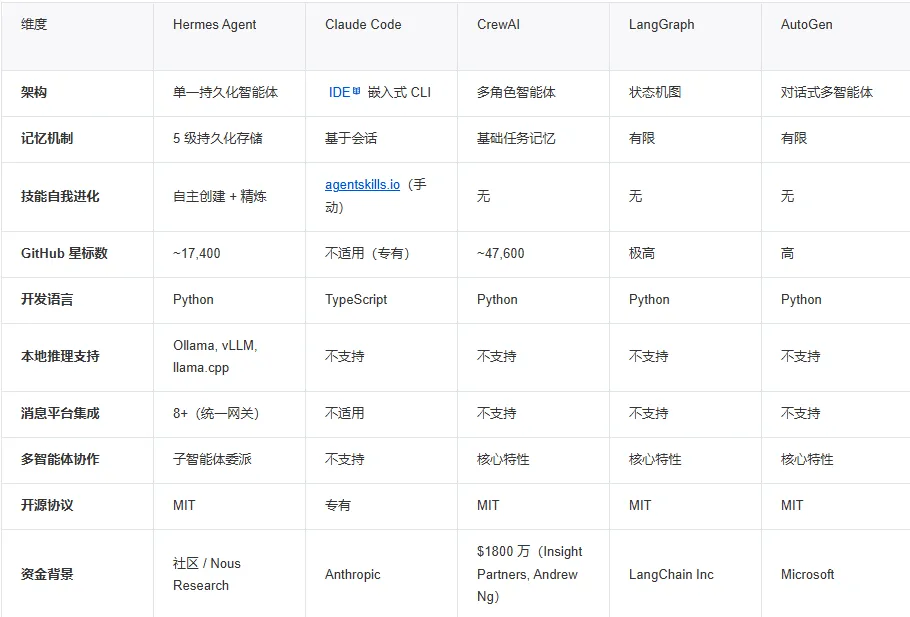Select the 社区 / Nous Research cell

pos(207,575)
